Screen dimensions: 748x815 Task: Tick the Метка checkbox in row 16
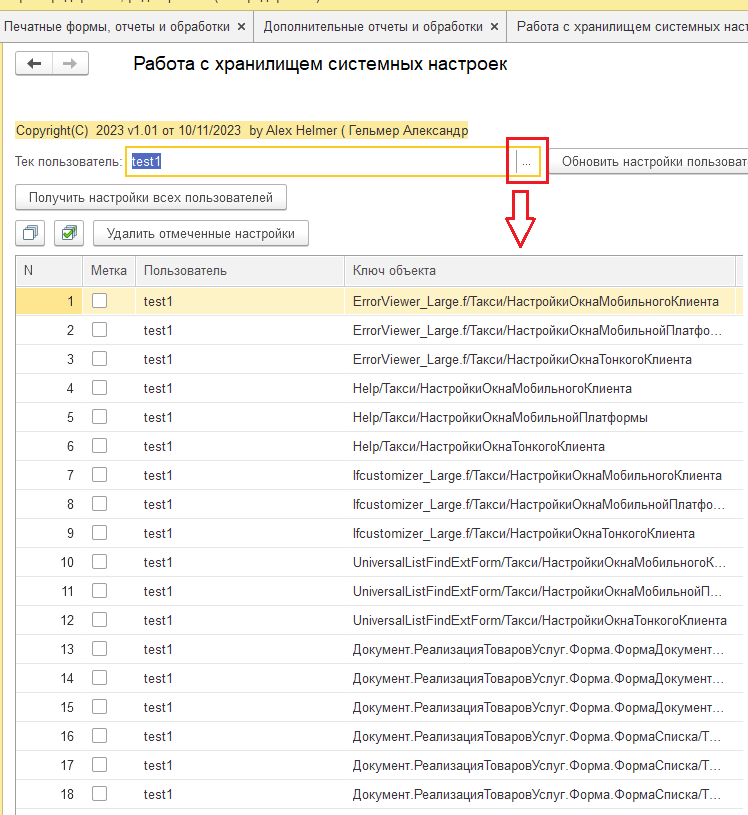[x=99, y=735]
